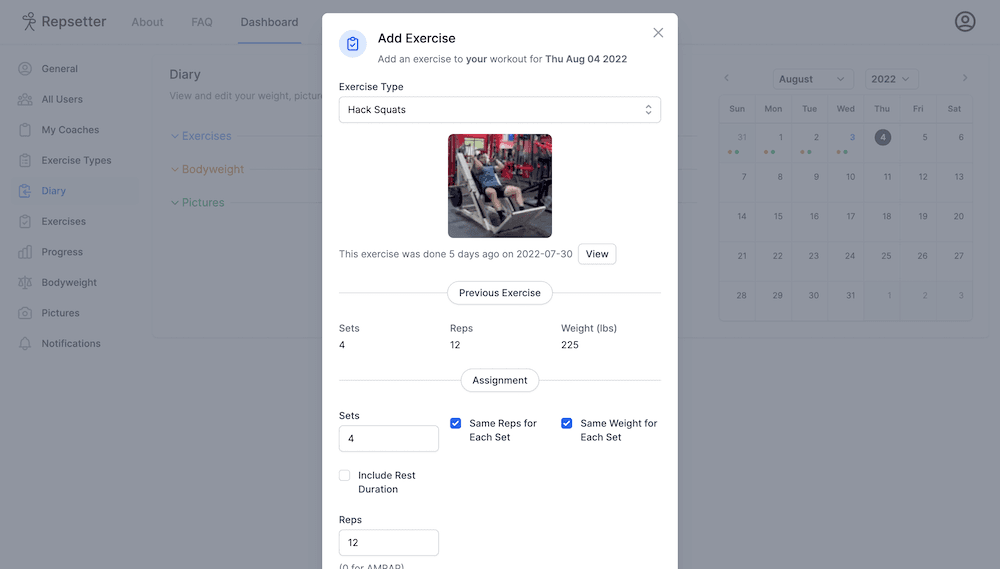Open the Exercise Type dropdown
Image resolution: width=1000 pixels, height=569 pixels.
coord(499,110)
